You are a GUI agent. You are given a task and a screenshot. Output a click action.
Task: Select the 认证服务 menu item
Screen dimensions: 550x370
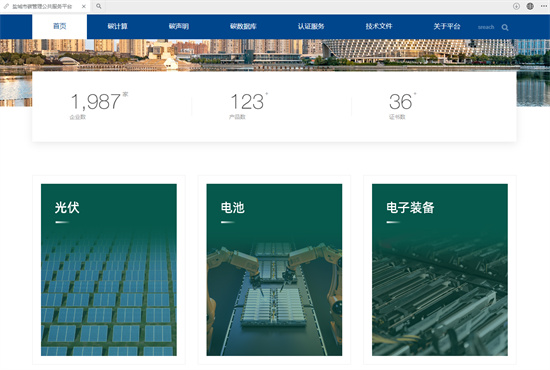(311, 26)
